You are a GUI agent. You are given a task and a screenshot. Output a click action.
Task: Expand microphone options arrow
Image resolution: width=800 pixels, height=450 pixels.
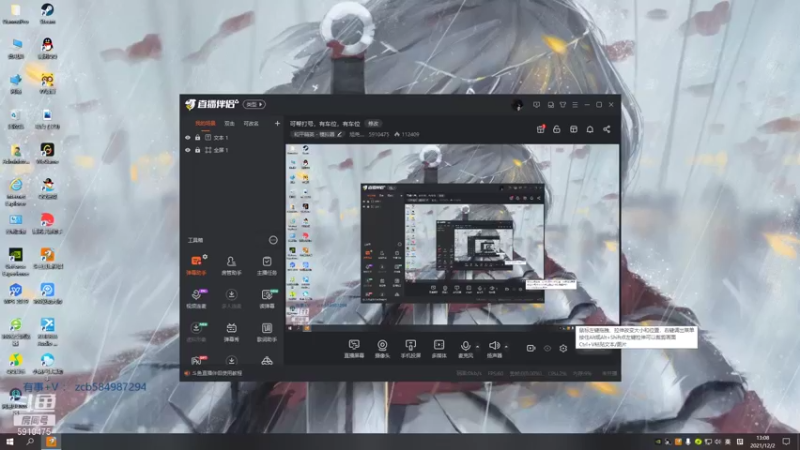(x=478, y=347)
